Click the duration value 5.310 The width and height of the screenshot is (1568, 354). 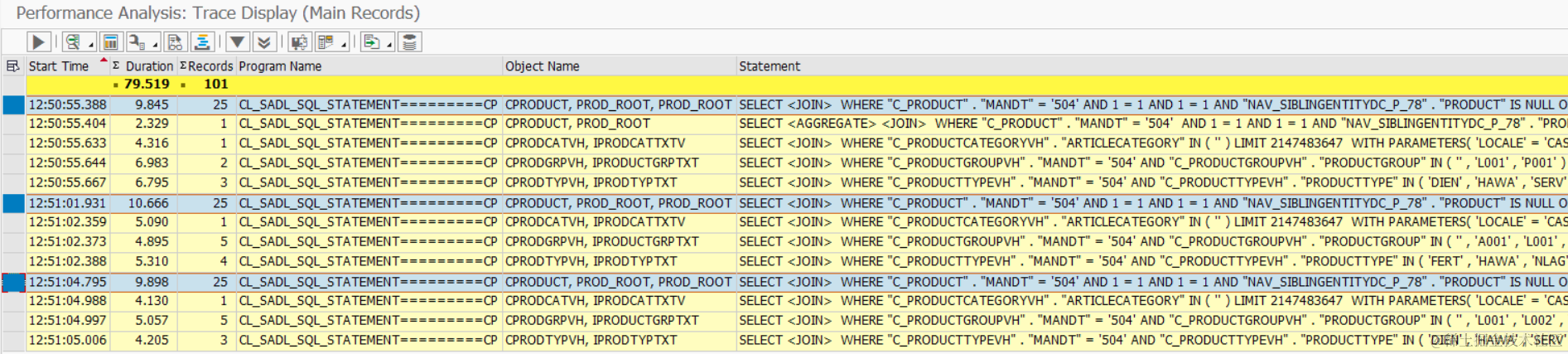(152, 261)
